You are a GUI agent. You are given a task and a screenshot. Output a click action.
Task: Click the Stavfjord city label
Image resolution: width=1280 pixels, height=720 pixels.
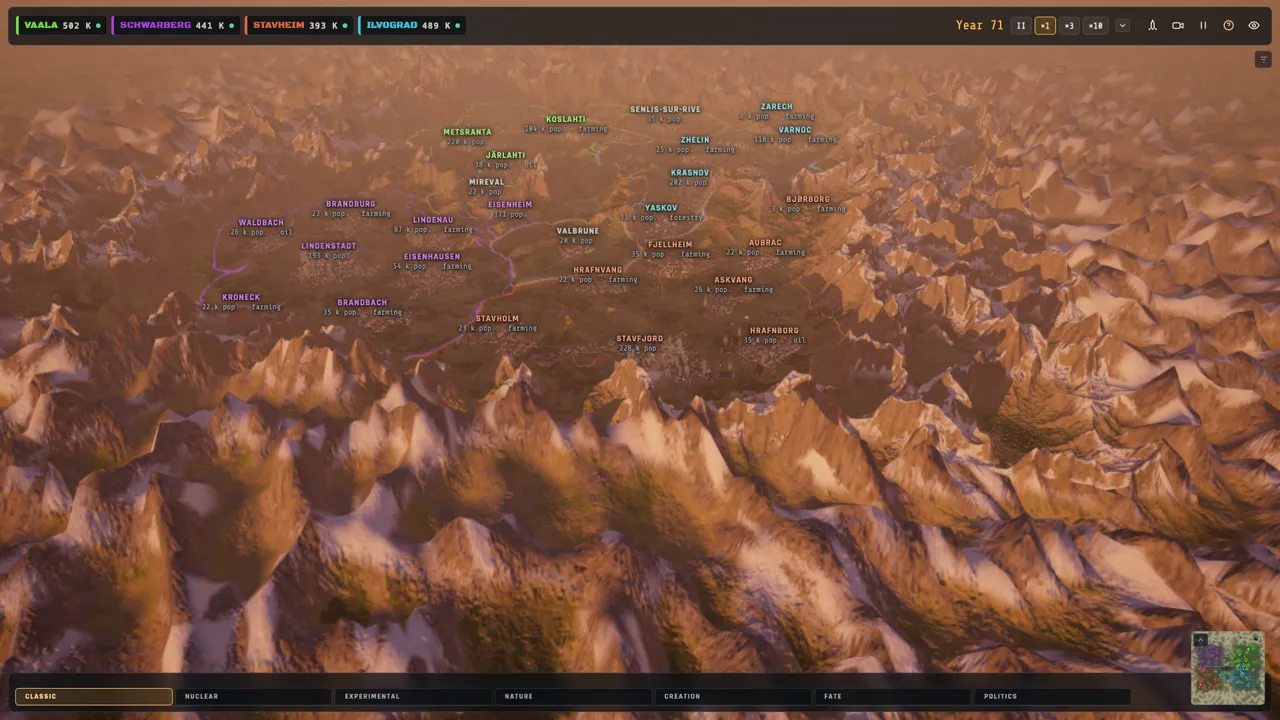640,339
